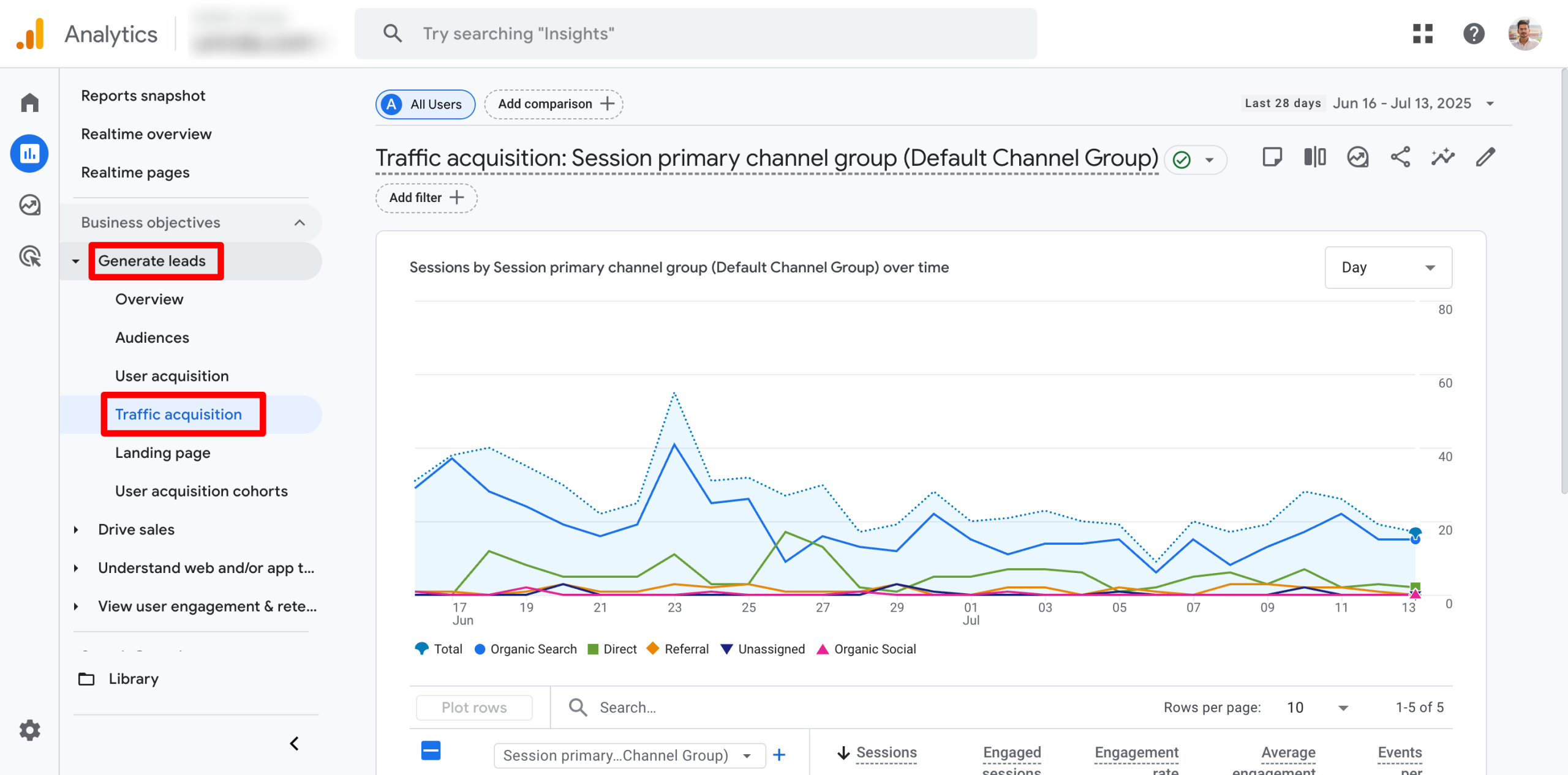Open User acquisition cohorts report

tap(201, 491)
